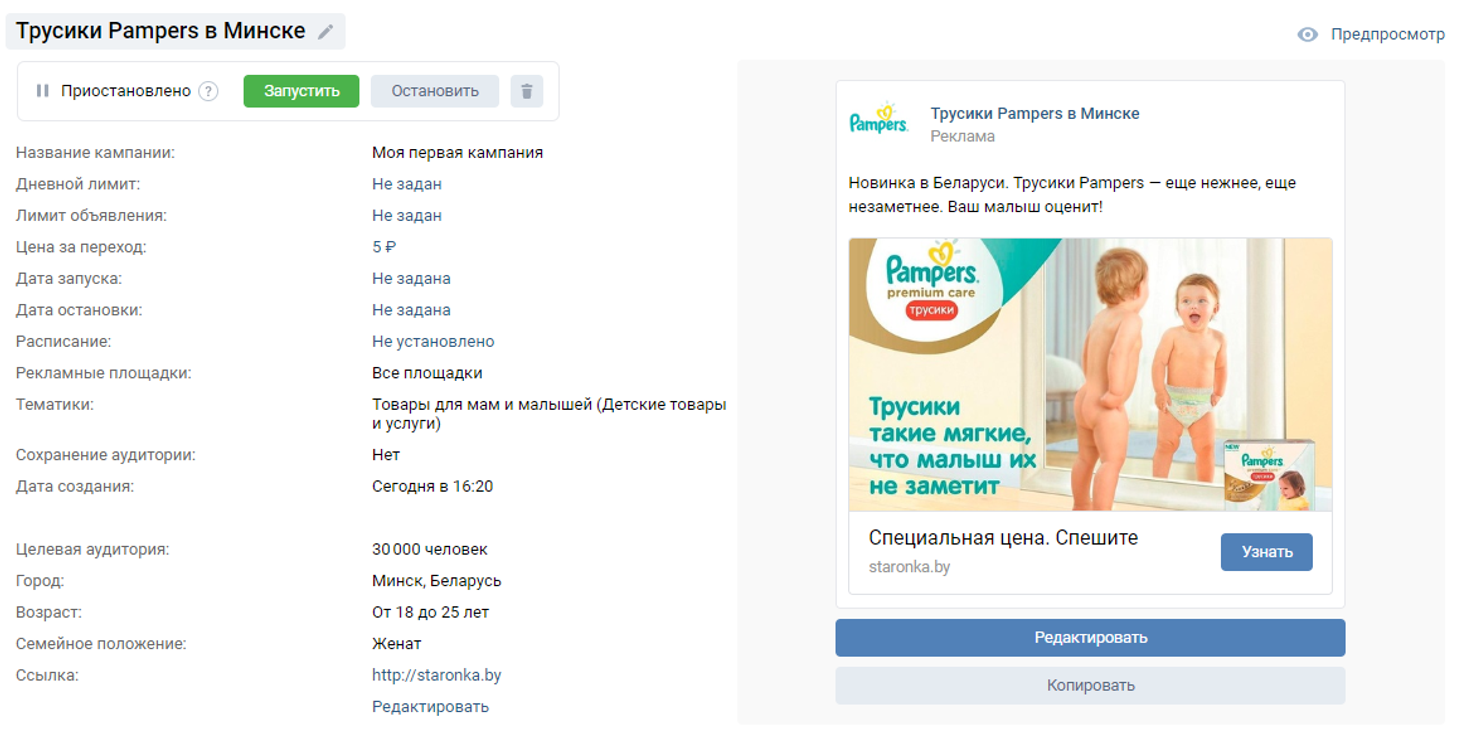Viewport: 1466px width, 729px height.
Task: Click the ad banner image thumbnail
Action: pos(1090,374)
